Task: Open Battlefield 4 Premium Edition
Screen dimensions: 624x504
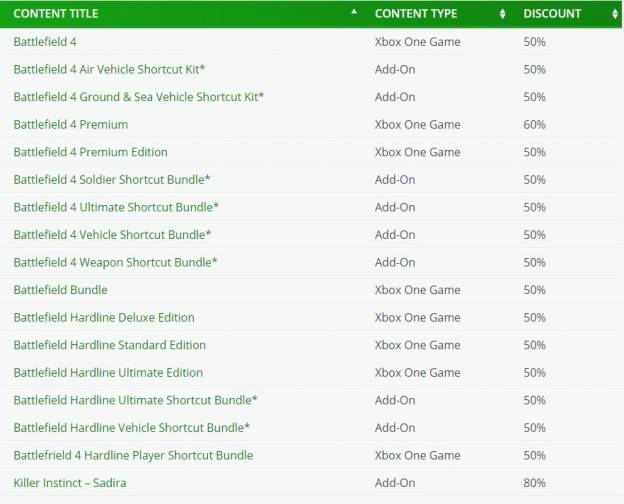Action: [90, 152]
